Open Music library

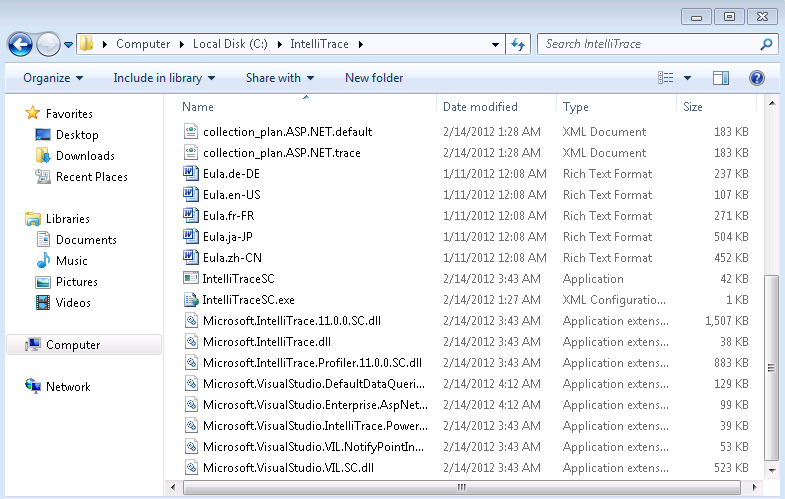pos(72,261)
